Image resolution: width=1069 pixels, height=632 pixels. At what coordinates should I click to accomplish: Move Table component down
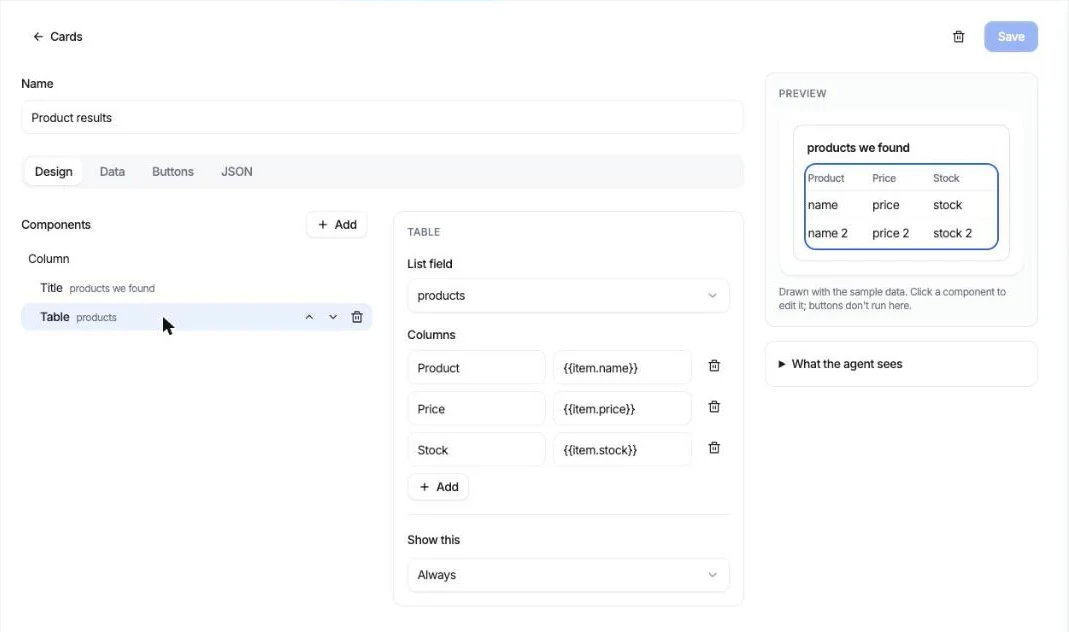333,317
